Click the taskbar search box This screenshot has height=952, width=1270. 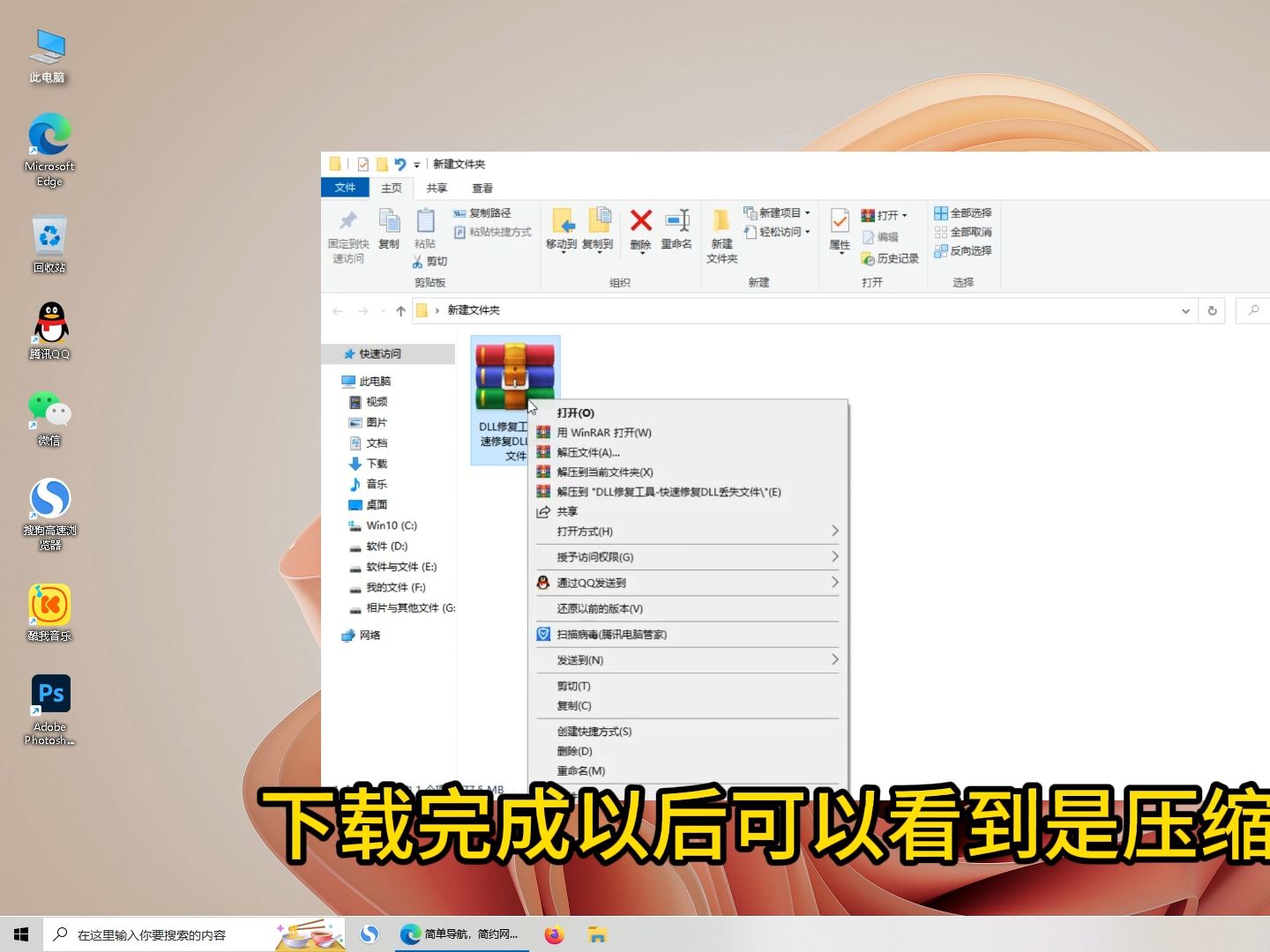[x=194, y=934]
